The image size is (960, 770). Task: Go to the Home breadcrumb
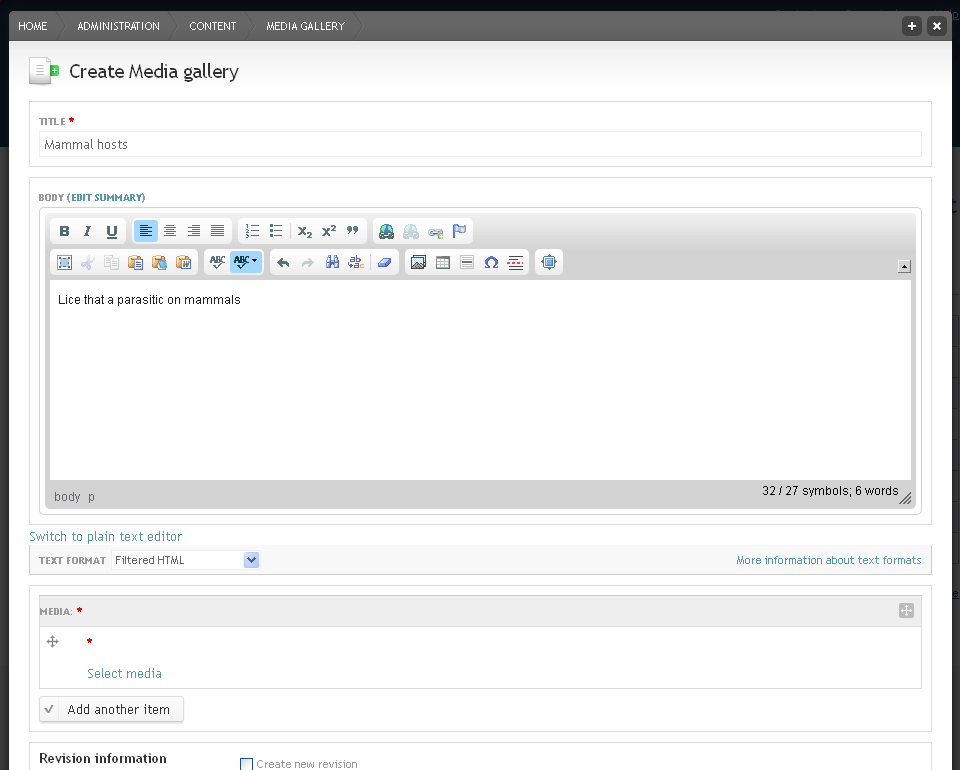pyautogui.click(x=32, y=26)
